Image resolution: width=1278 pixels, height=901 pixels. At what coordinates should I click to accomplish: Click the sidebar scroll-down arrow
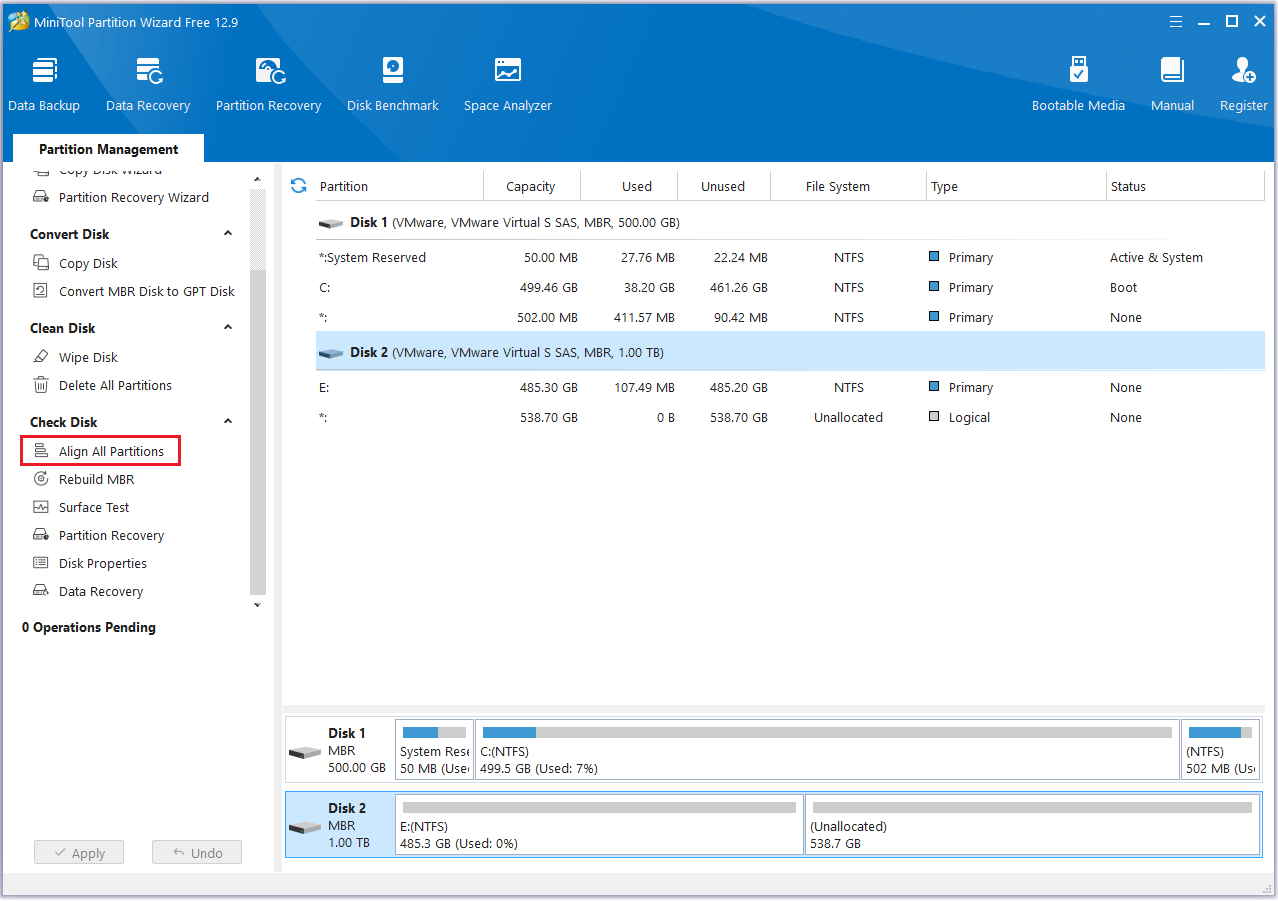(x=257, y=605)
